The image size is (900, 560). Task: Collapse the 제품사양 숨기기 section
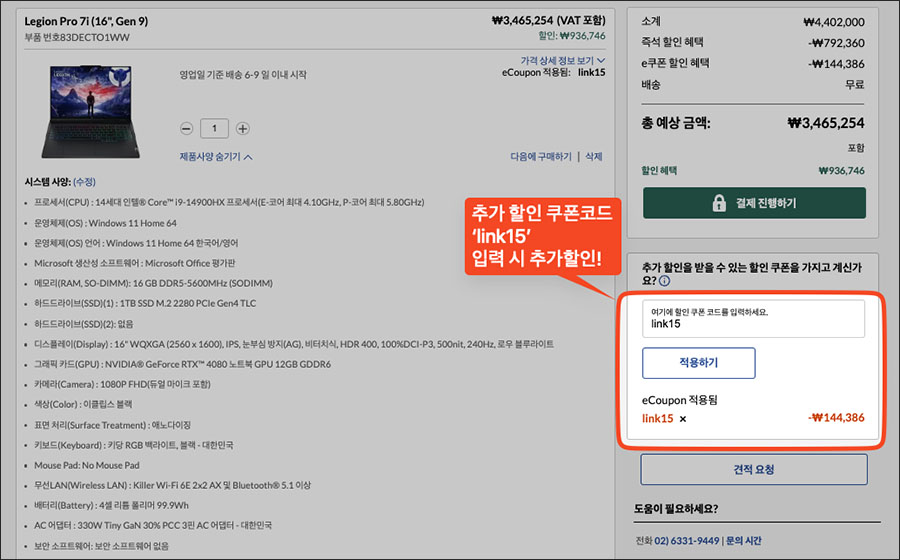[216, 157]
